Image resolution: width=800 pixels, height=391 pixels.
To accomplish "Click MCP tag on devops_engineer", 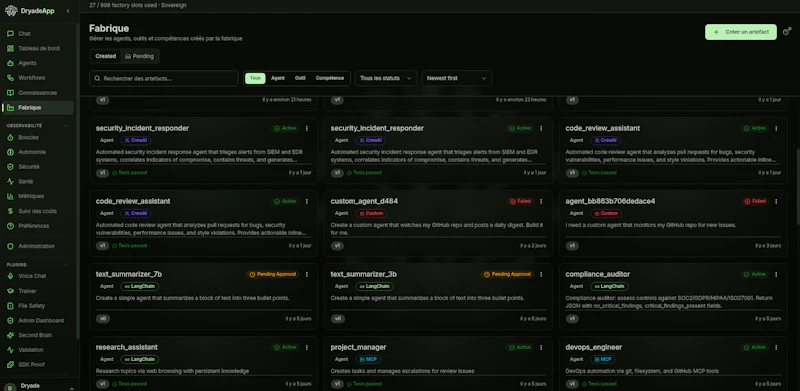I will tap(603, 359).
